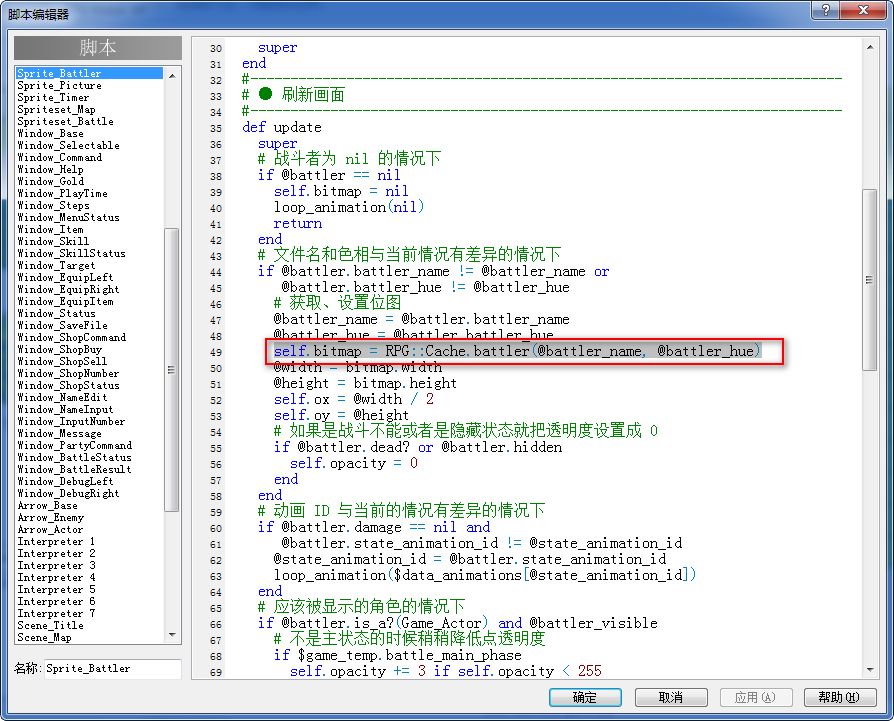Click the title bar help question mark

point(826,10)
